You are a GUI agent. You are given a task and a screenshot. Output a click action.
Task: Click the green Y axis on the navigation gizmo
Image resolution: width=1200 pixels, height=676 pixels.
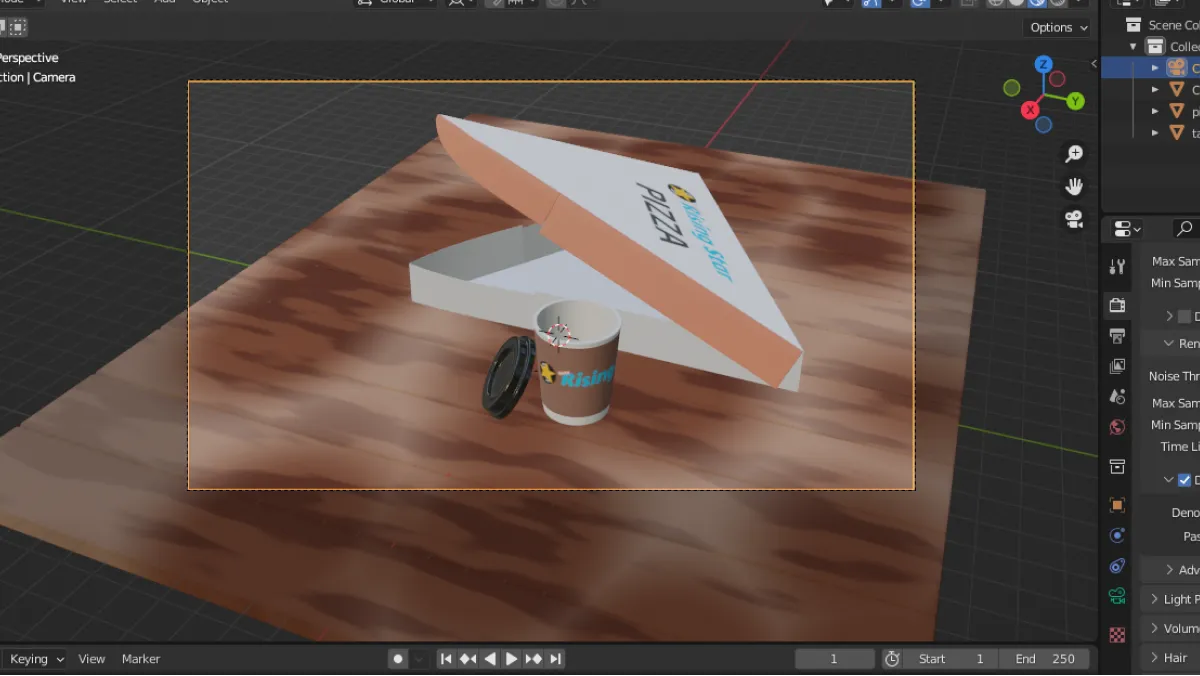[1075, 101]
